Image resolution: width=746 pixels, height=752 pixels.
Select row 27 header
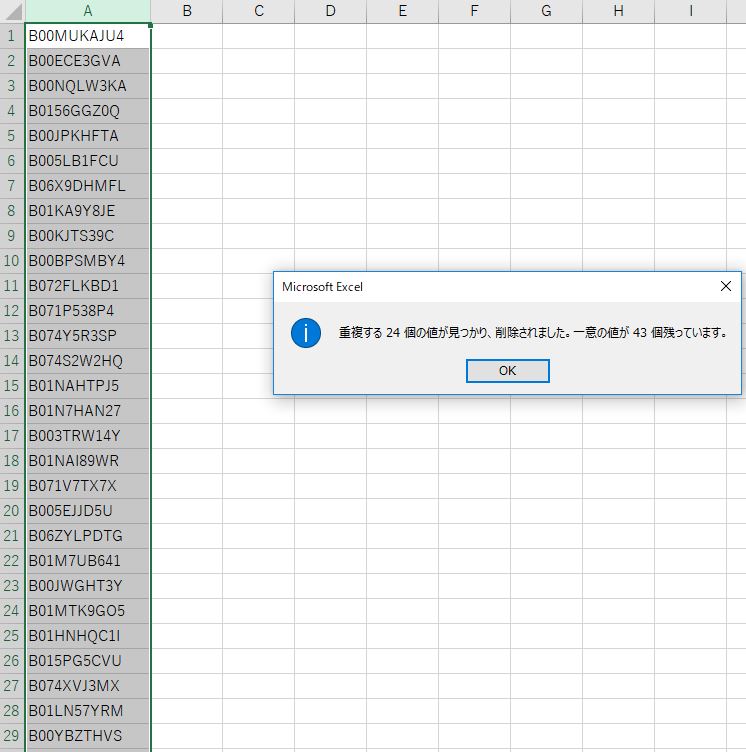12,686
